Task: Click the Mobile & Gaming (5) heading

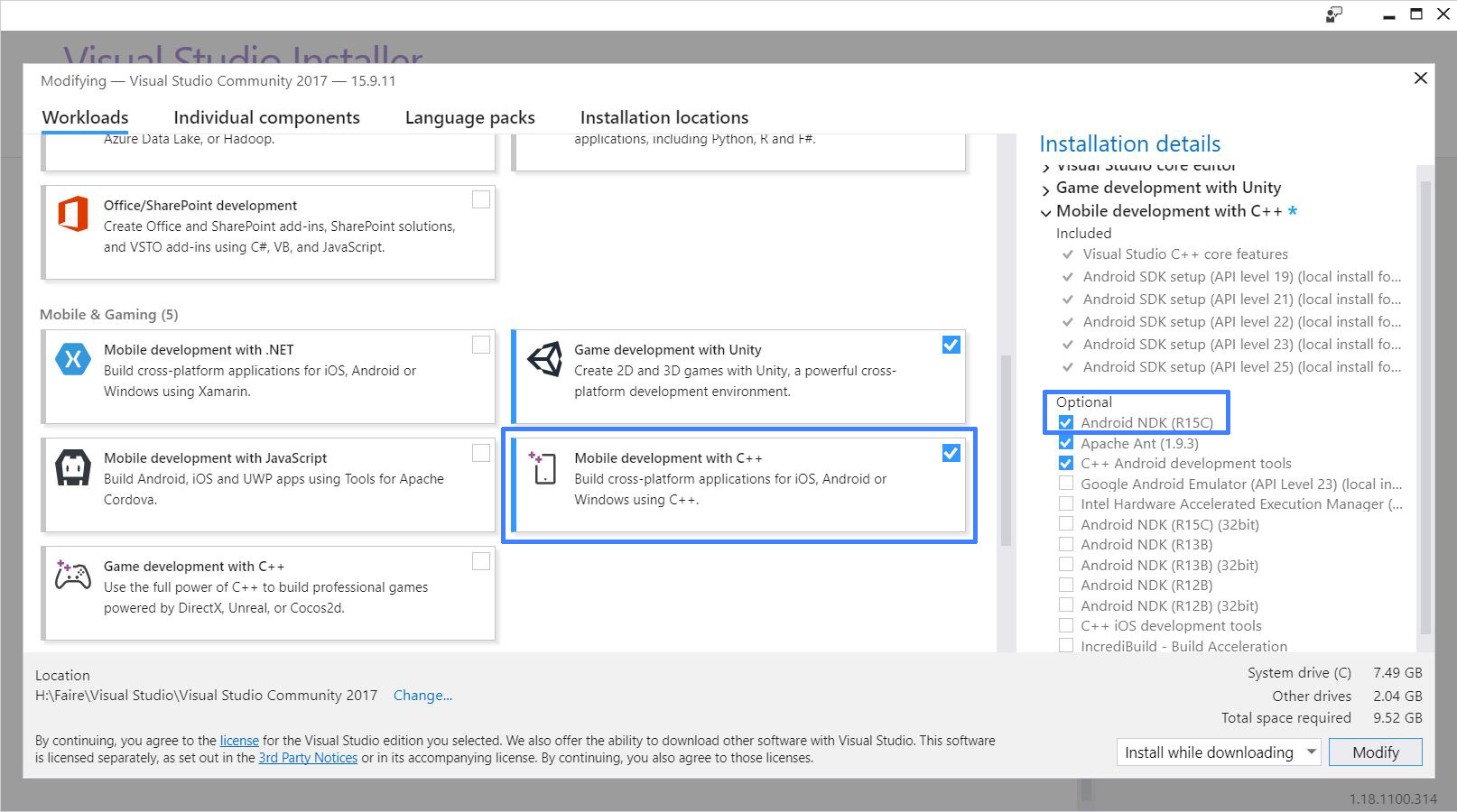Action: (108, 314)
